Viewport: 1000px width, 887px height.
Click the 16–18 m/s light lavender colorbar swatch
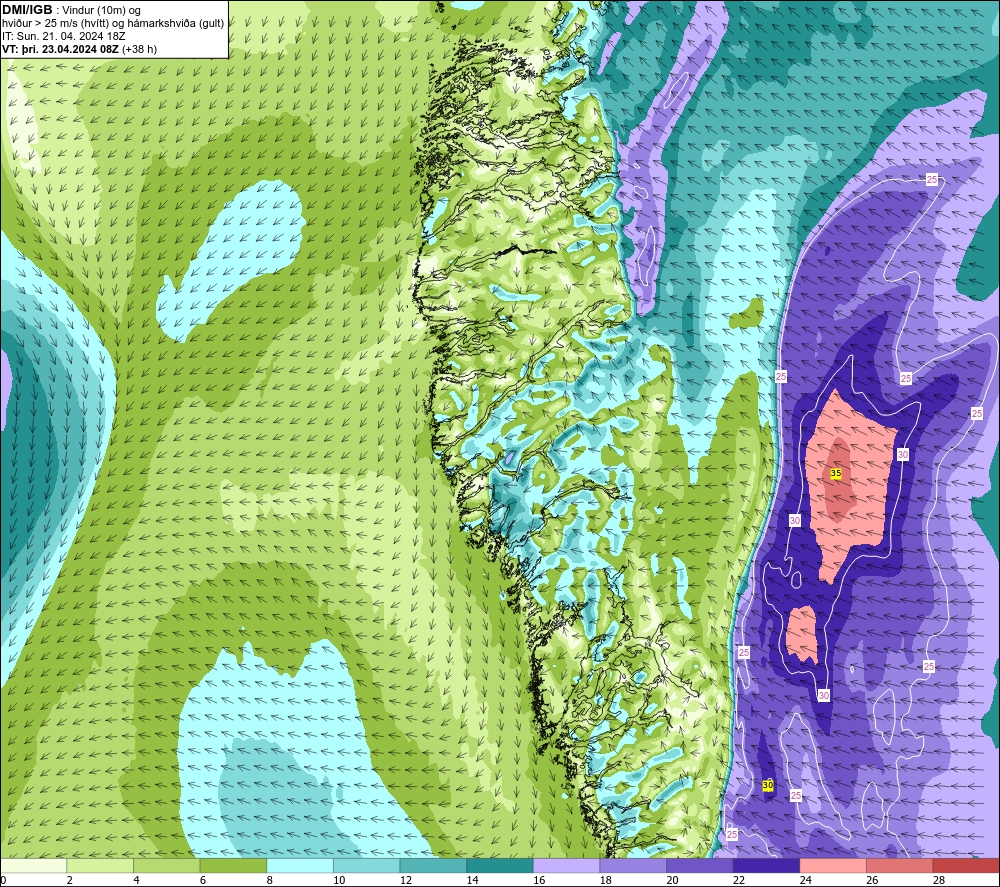566,865
